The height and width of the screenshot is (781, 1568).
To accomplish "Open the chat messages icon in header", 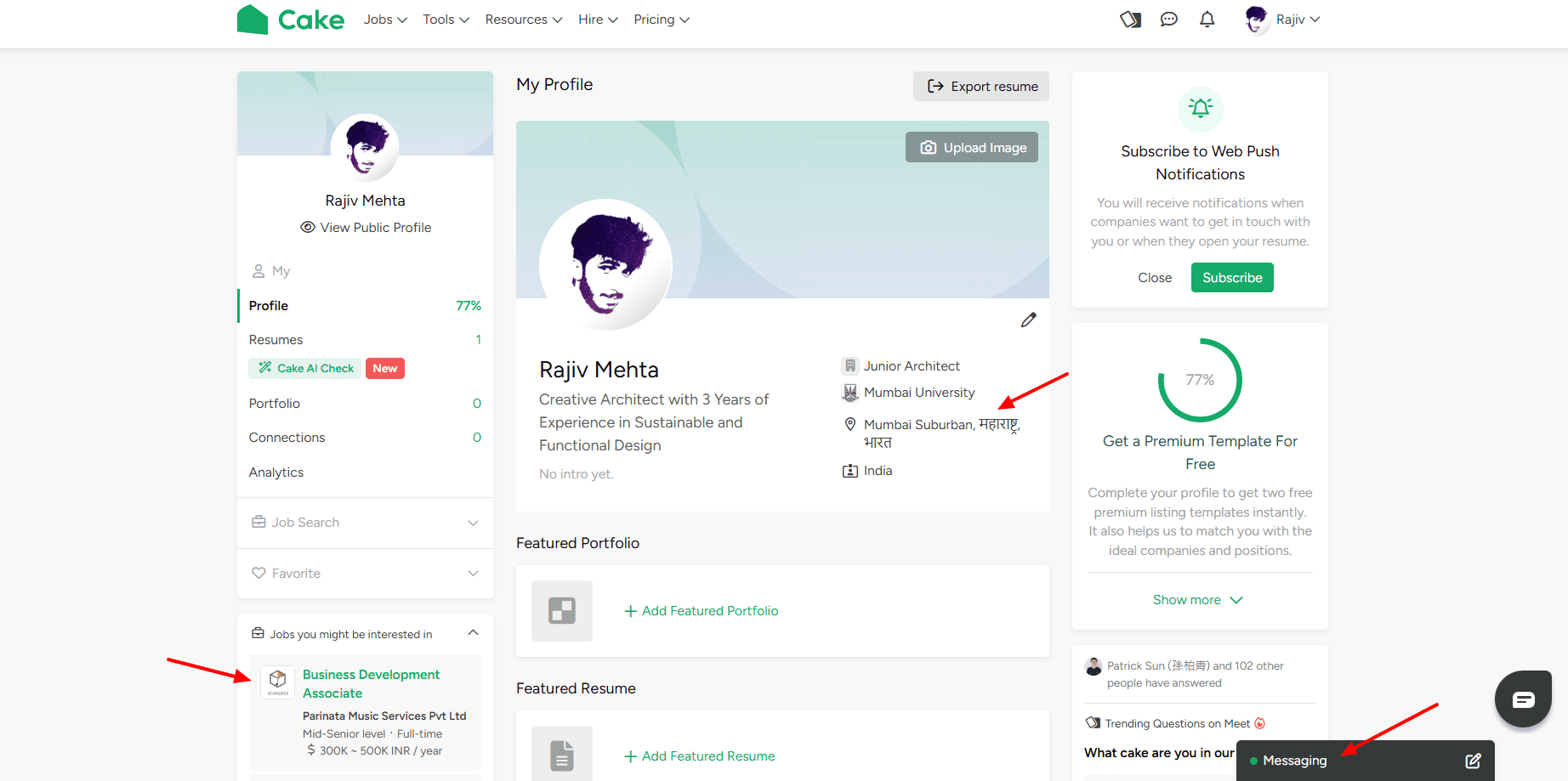I will (1169, 19).
